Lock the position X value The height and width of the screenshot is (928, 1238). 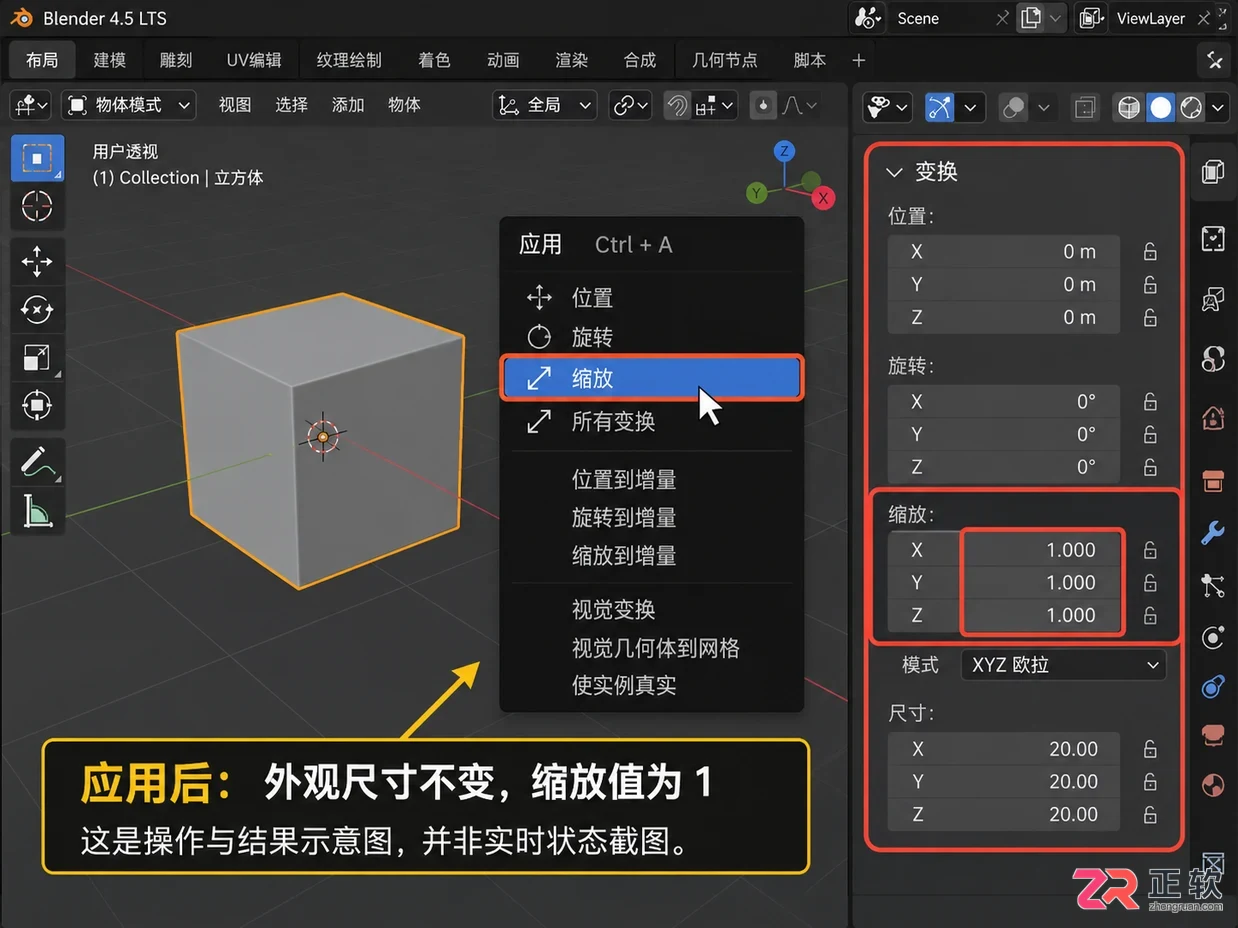[1150, 252]
